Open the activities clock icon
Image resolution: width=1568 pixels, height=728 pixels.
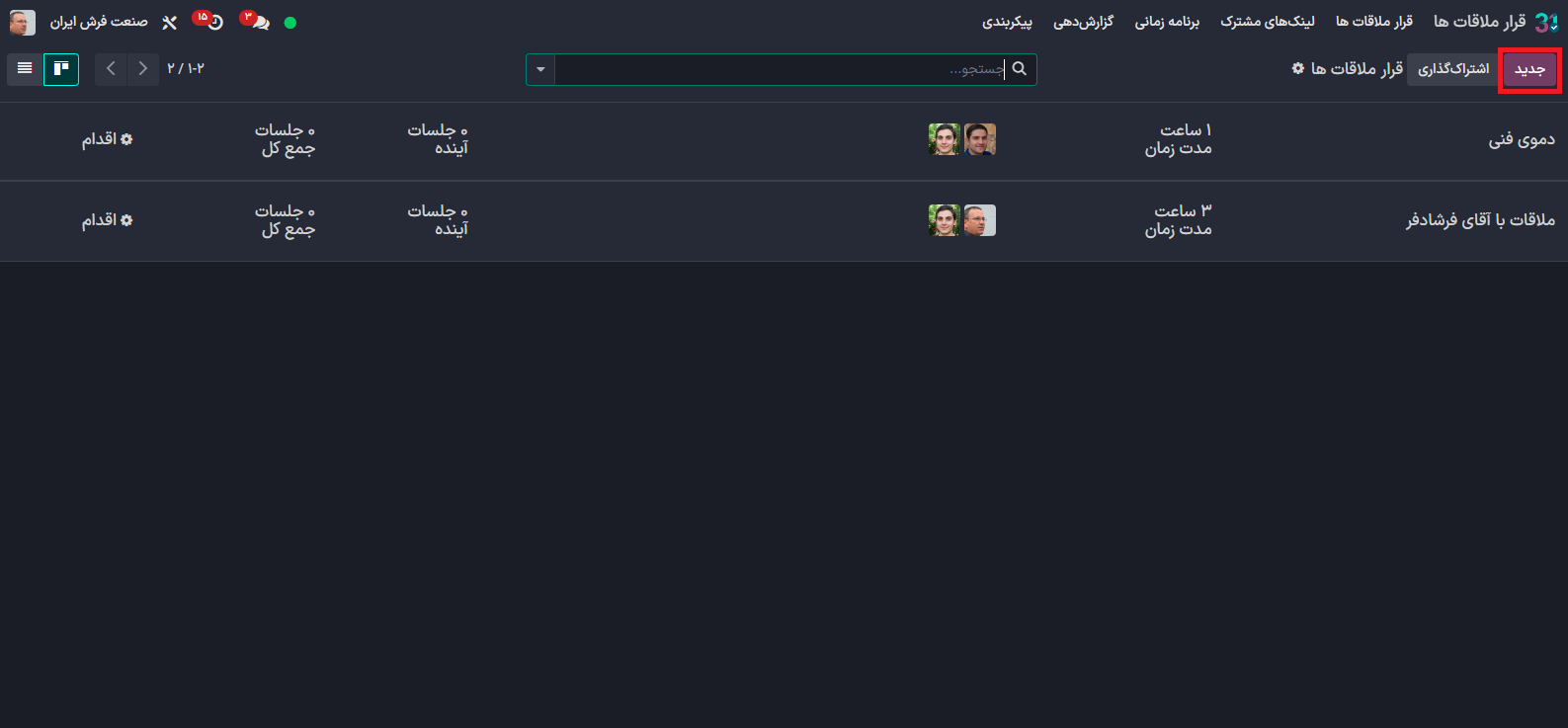click(210, 22)
